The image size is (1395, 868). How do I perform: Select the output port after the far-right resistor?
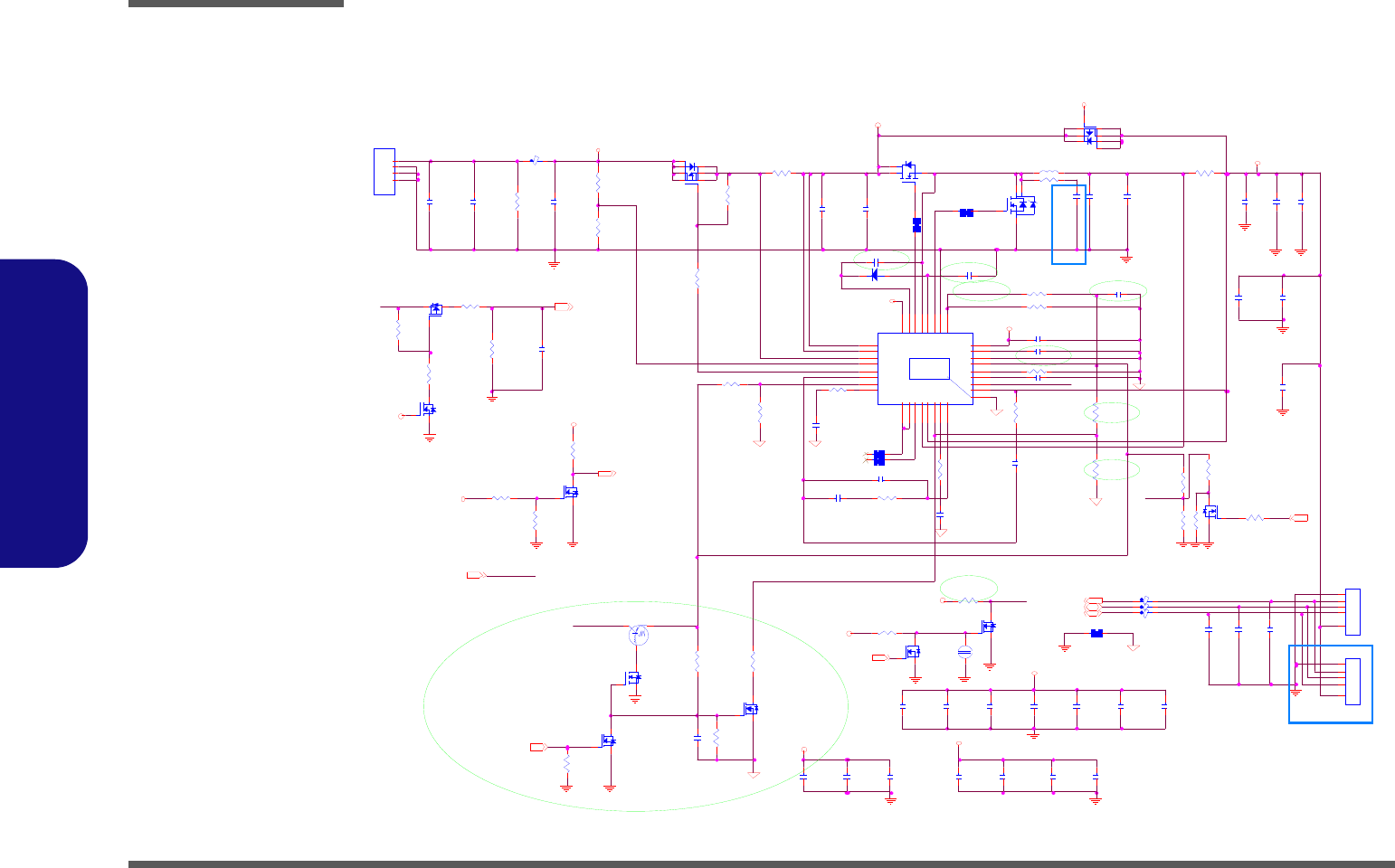[x=1299, y=518]
